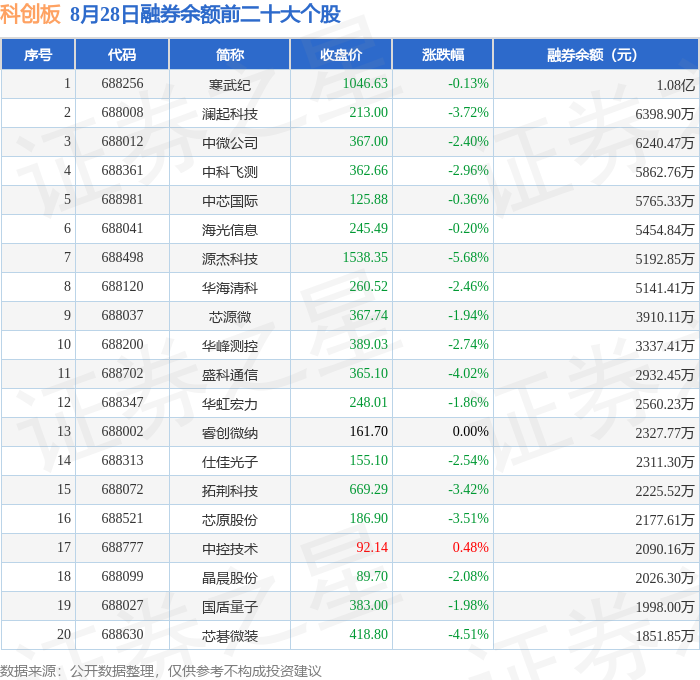
Task: Click the red 0.48% change value
Action: coord(471,547)
